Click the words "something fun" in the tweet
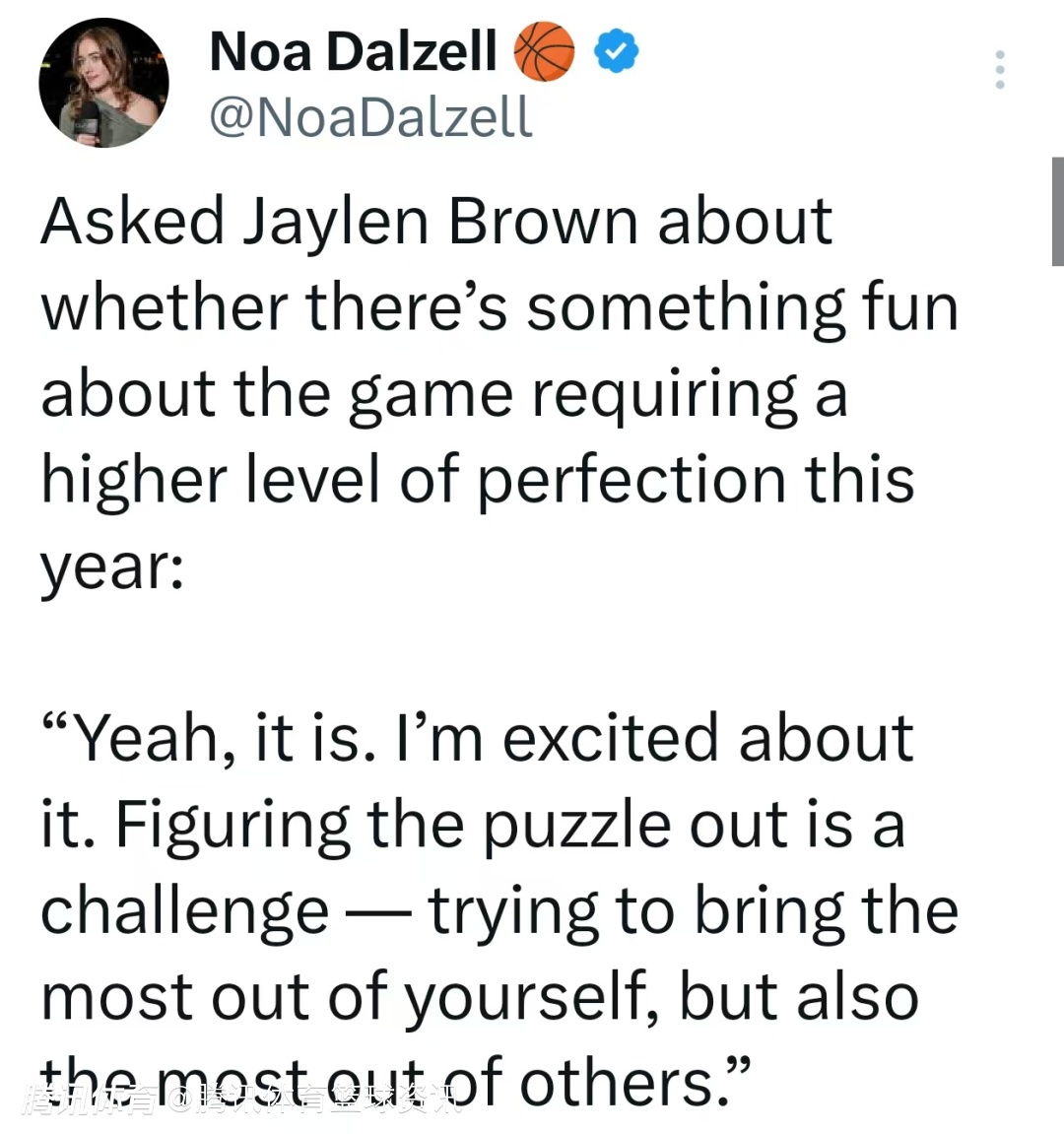The width and height of the screenshot is (1064, 1134). [x=742, y=307]
